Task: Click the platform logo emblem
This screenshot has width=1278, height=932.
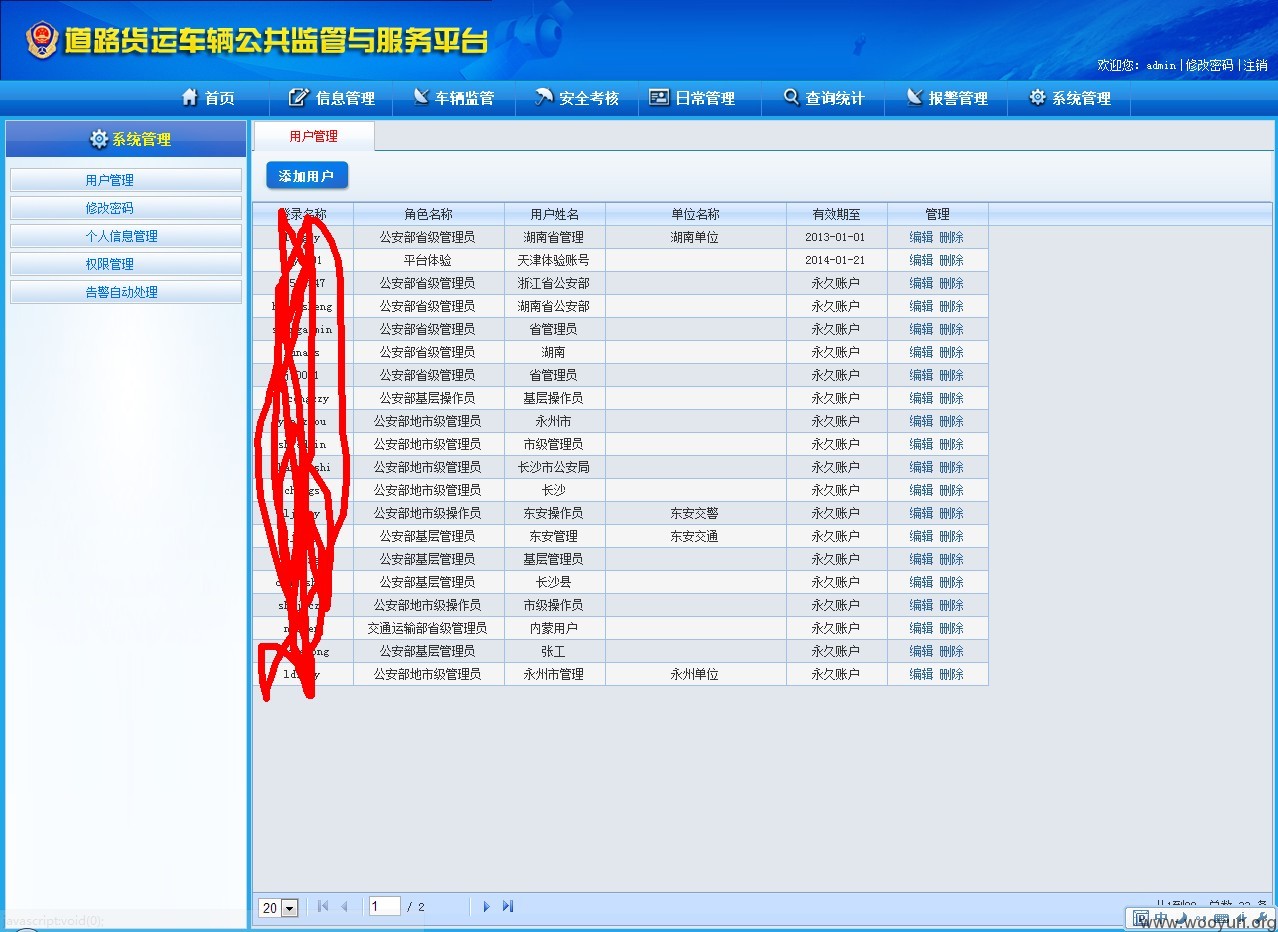Action: click(x=42, y=40)
